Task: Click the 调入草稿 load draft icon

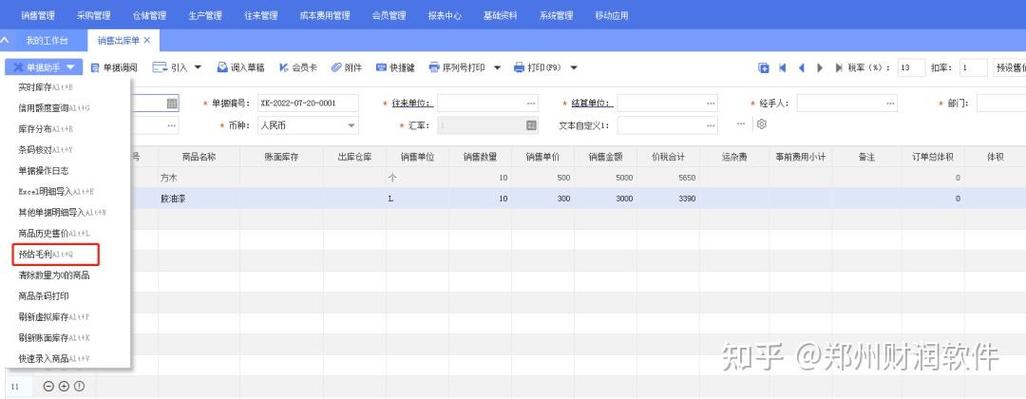Action: click(222, 67)
